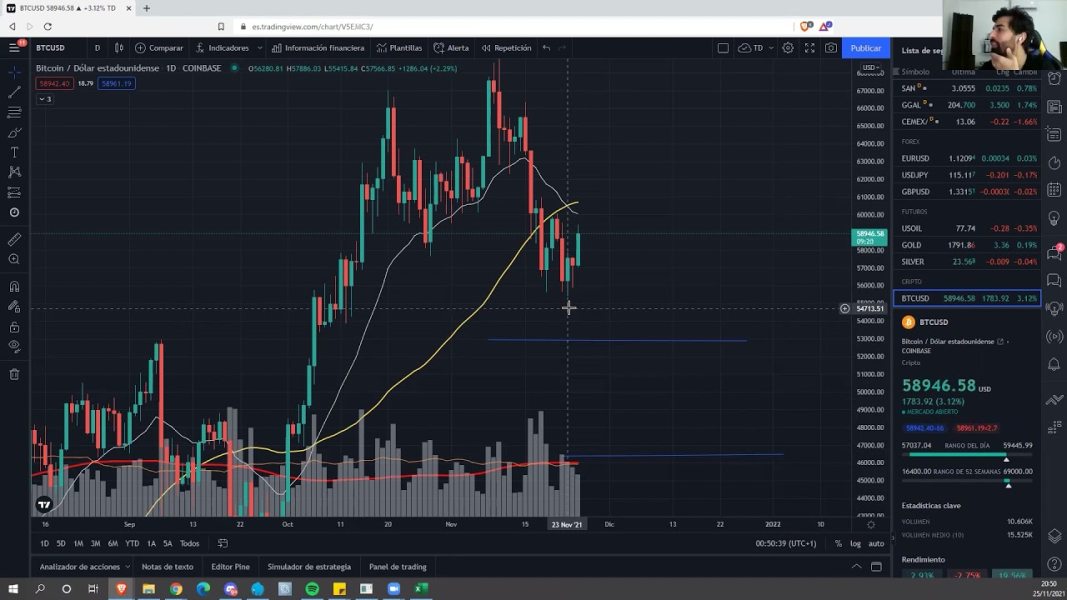Select EURUSD in the watchlist
Image resolution: width=1067 pixels, height=600 pixels.
(x=966, y=159)
